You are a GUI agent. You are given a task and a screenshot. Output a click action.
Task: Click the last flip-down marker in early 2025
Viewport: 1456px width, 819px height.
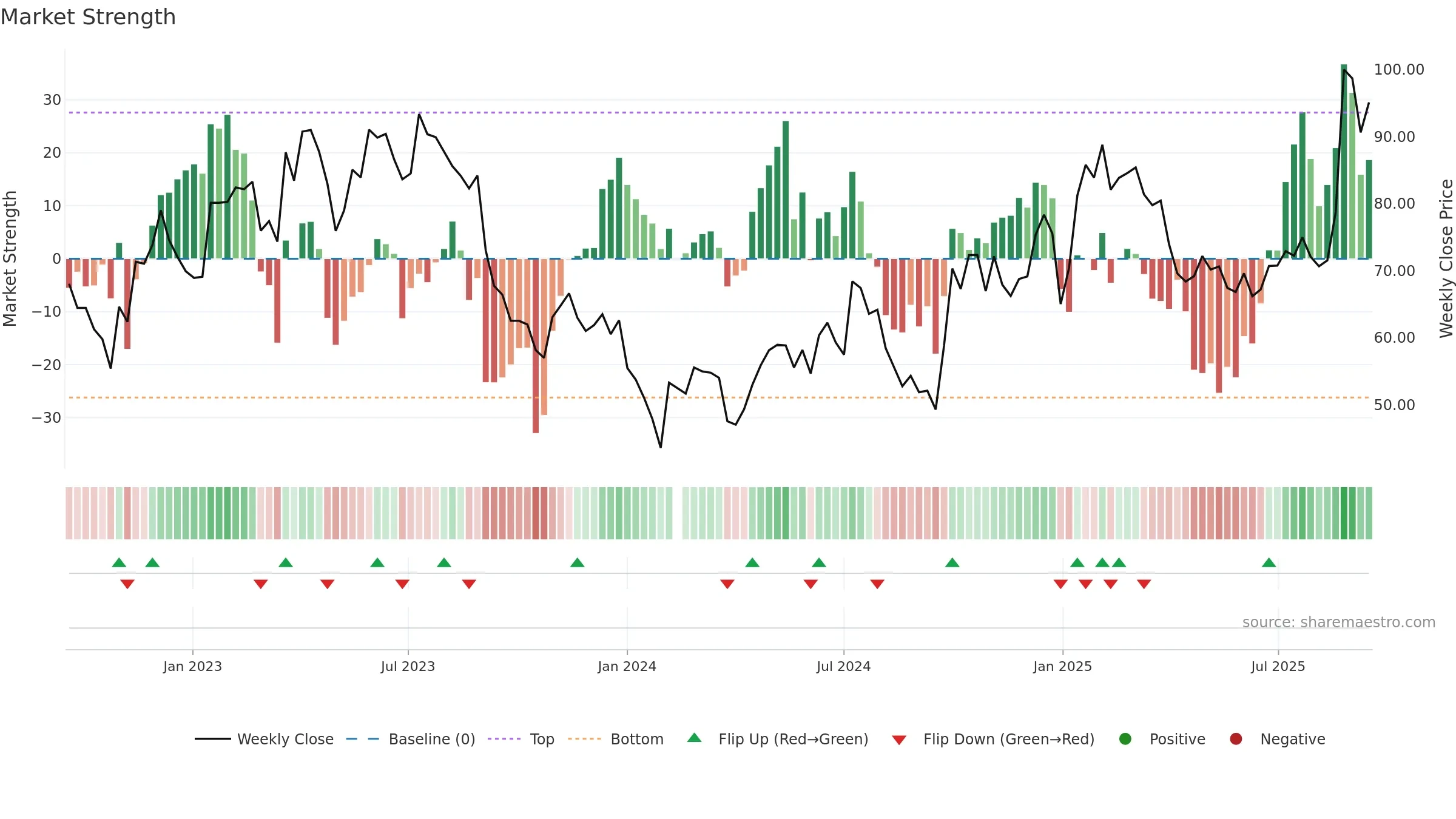(1144, 584)
